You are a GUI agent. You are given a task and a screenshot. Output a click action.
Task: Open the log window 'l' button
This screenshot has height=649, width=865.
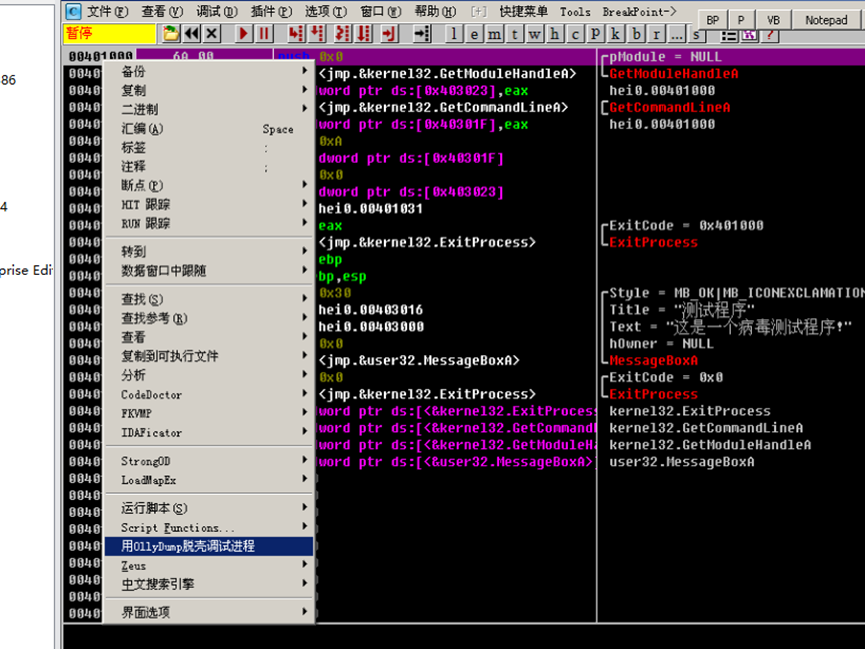tap(453, 34)
